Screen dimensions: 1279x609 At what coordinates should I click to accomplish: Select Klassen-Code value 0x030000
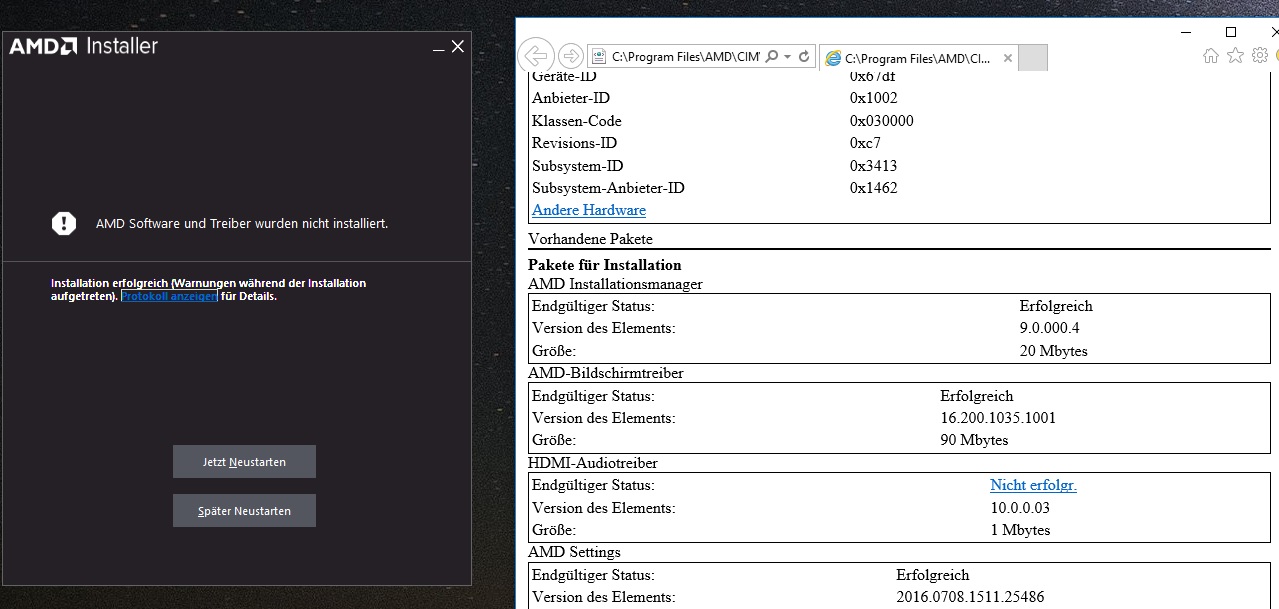[882, 121]
